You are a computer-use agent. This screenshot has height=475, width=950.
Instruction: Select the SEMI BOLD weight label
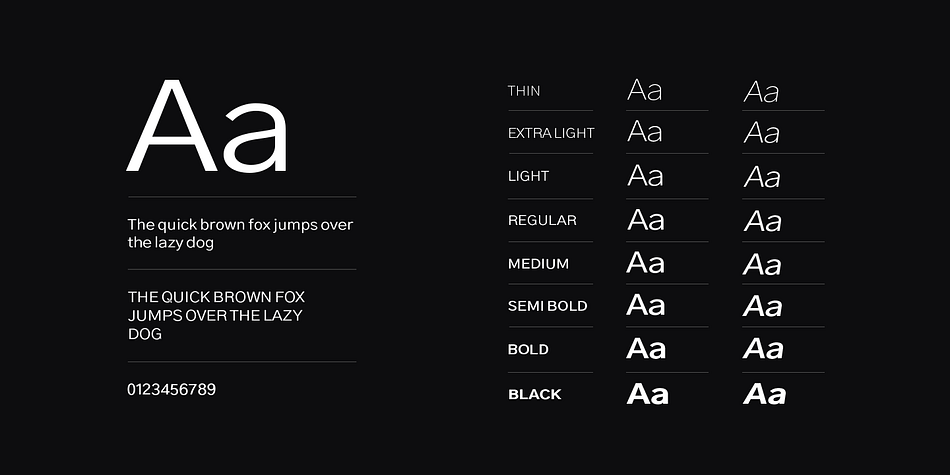coord(548,306)
